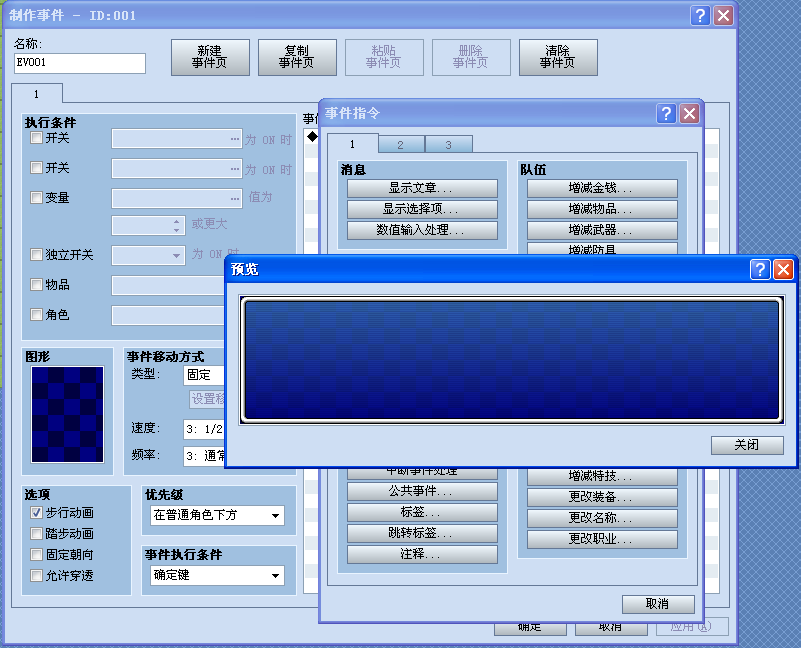The width and height of the screenshot is (801, 648).
Task: Select tab 1 in the 事件指令 window
Action: point(352,144)
